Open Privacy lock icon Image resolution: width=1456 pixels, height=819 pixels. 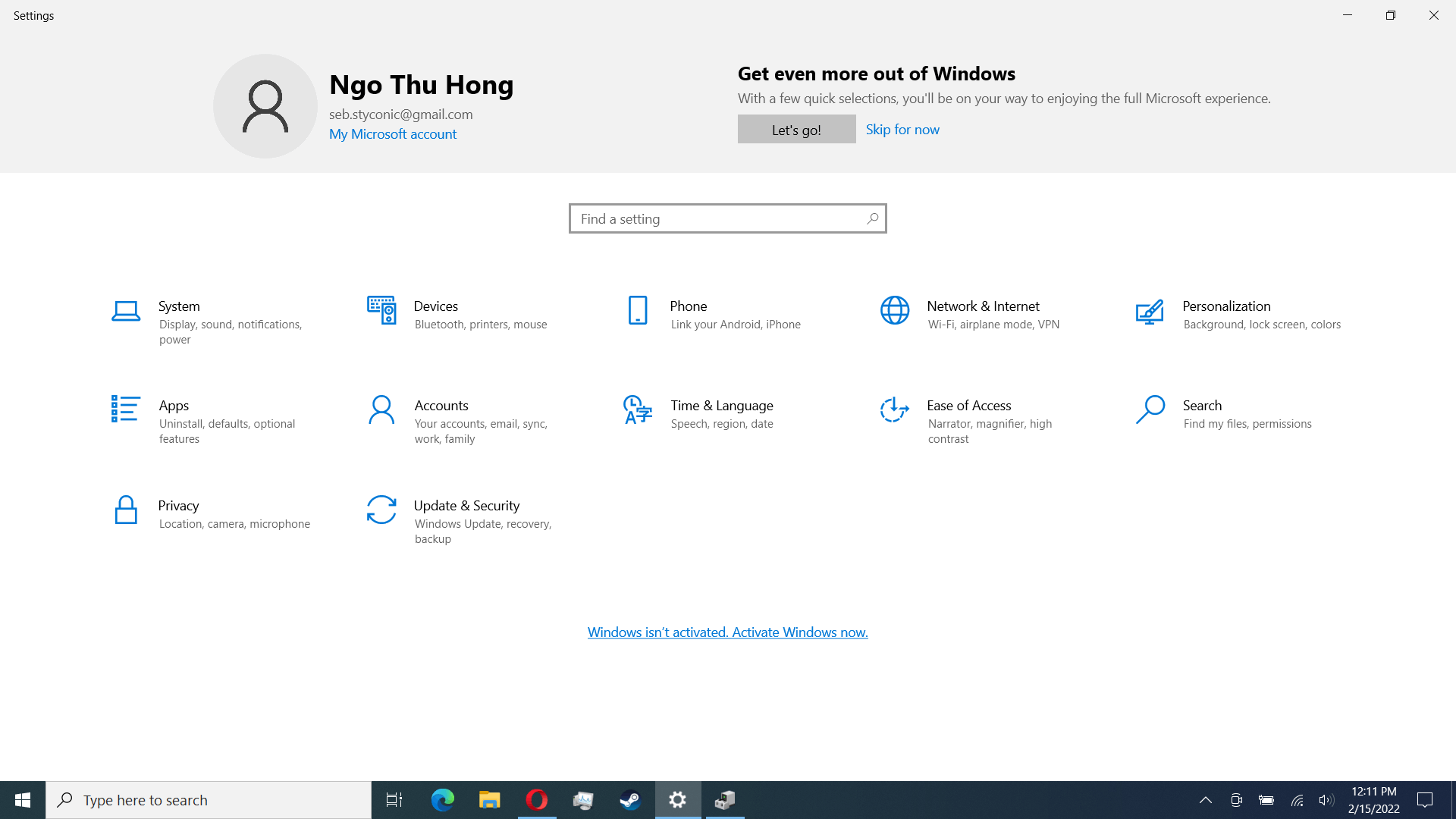126,510
